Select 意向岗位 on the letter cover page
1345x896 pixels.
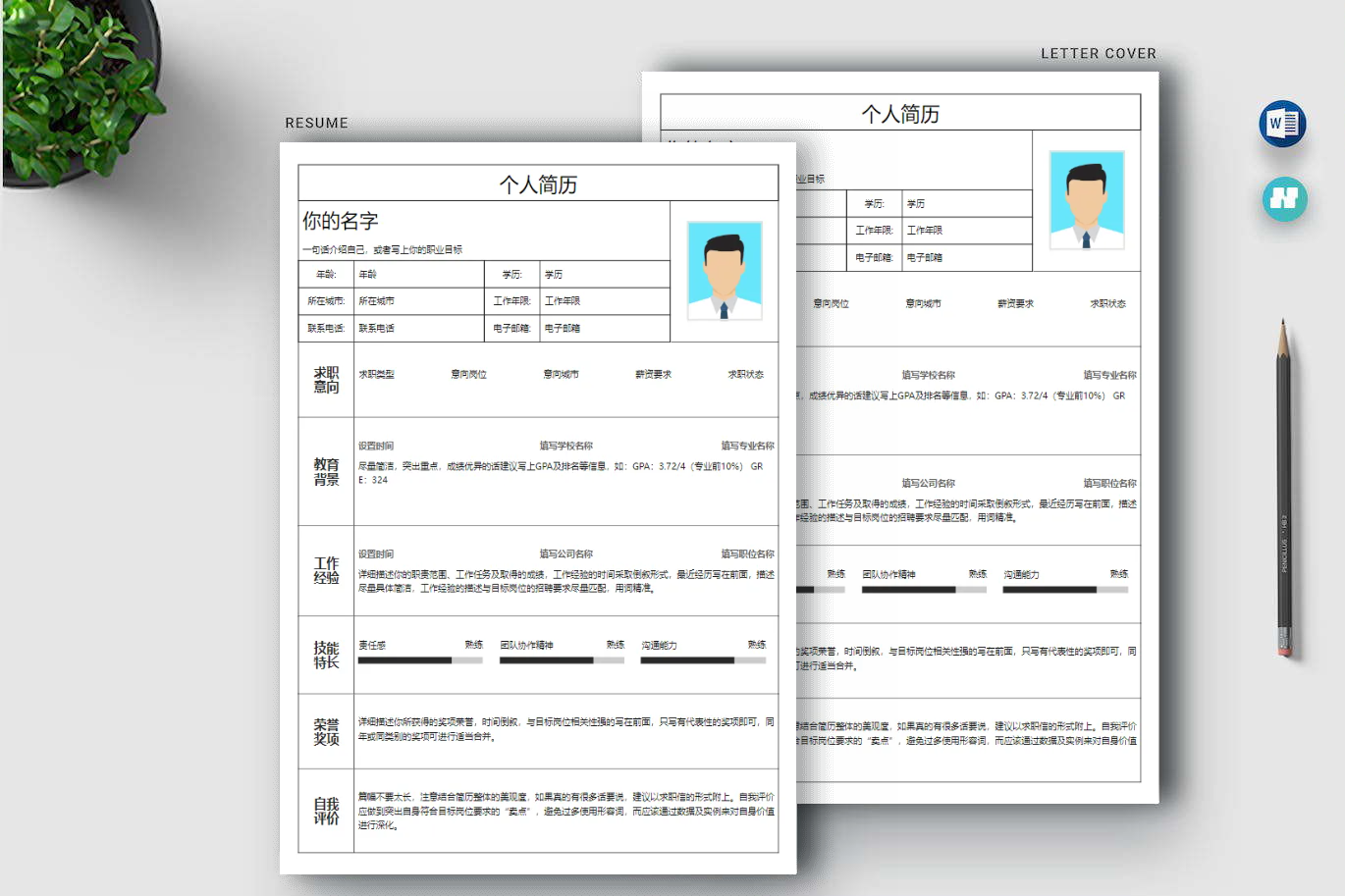831,303
